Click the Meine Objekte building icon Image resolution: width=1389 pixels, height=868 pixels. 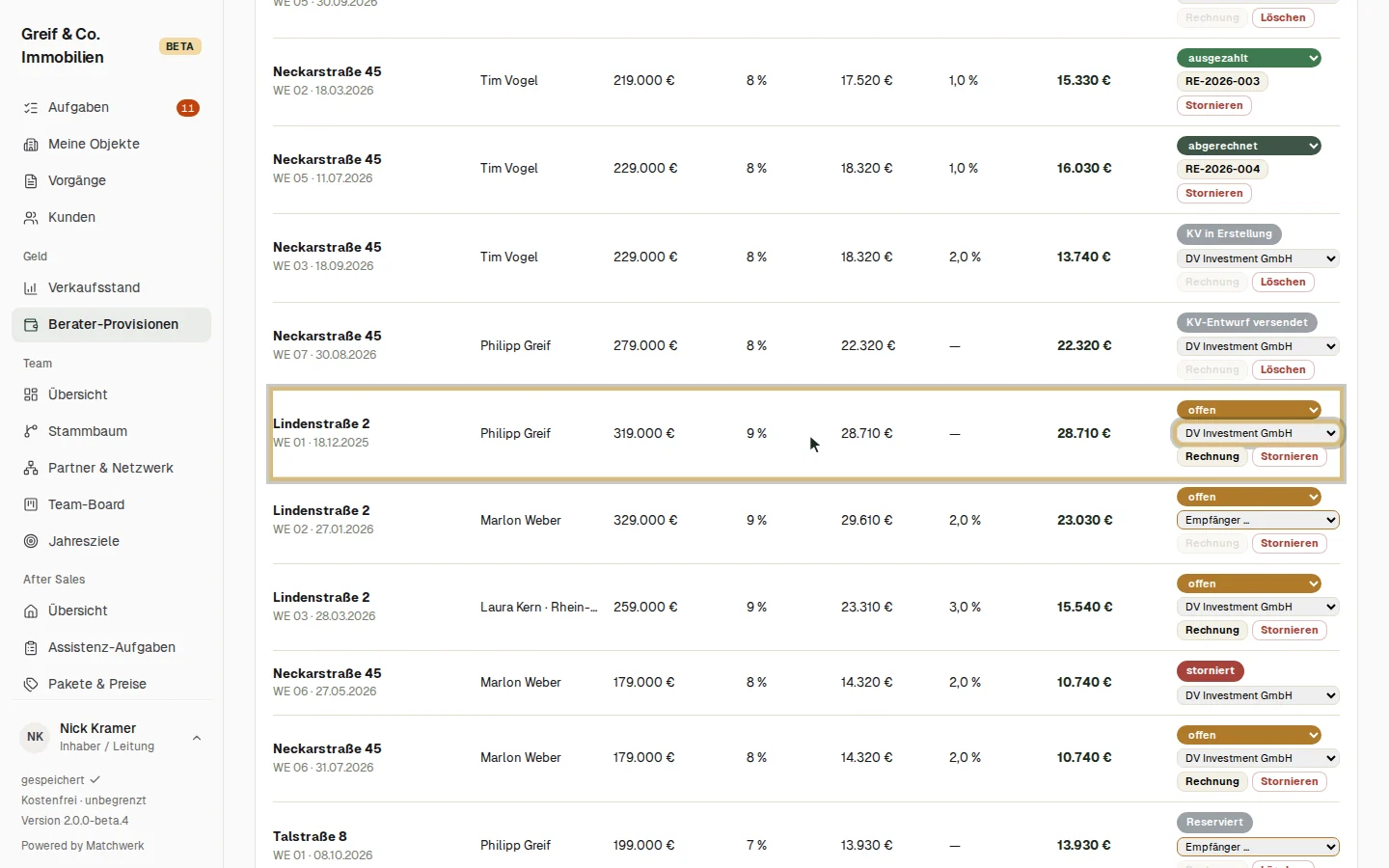tap(31, 145)
